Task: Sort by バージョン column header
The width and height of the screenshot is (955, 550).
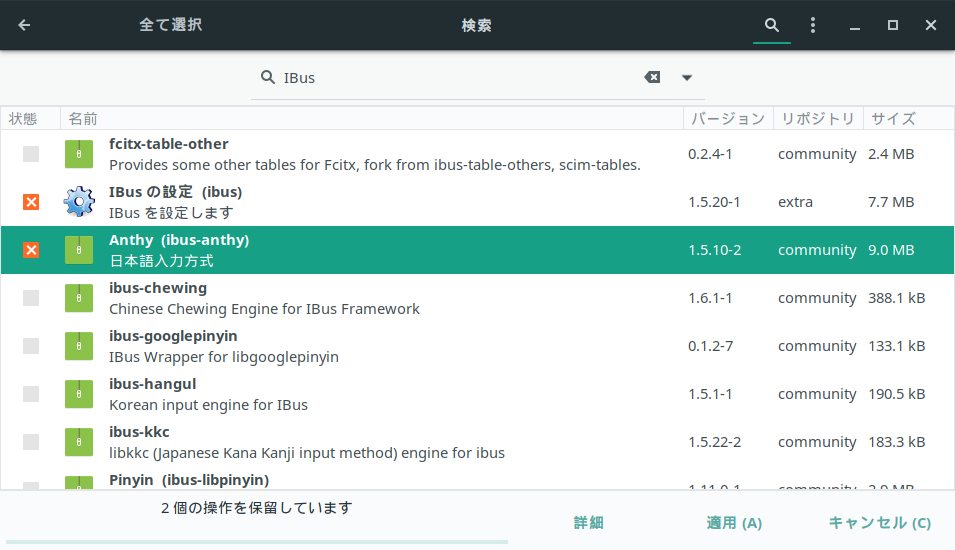Action: 728,118
